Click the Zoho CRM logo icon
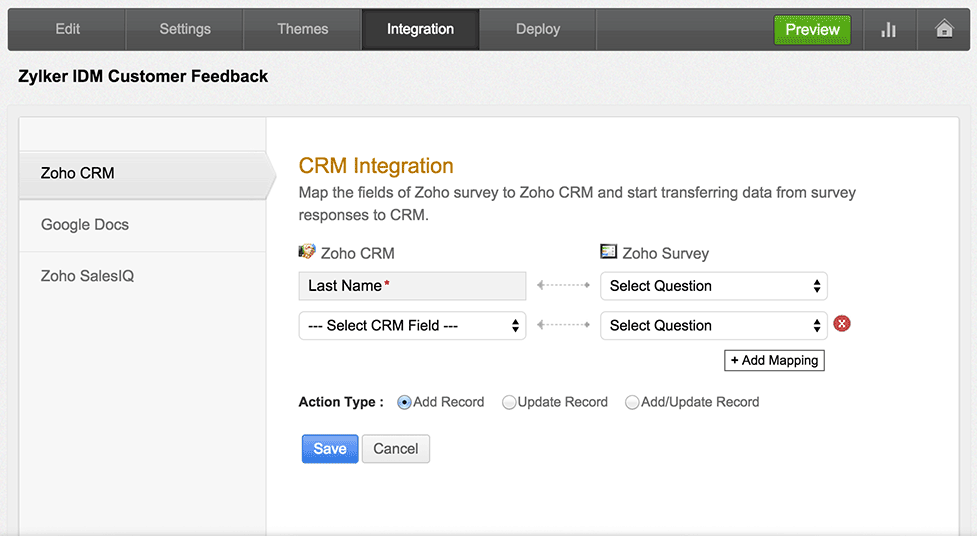Viewport: 977px width, 536px height. tap(307, 251)
